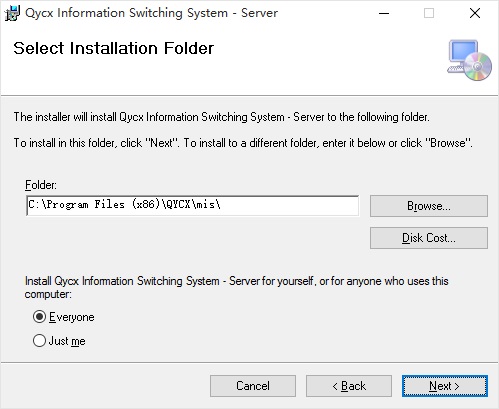Select the Everyone radio button
This screenshot has height=409, width=499.
pos(39,317)
